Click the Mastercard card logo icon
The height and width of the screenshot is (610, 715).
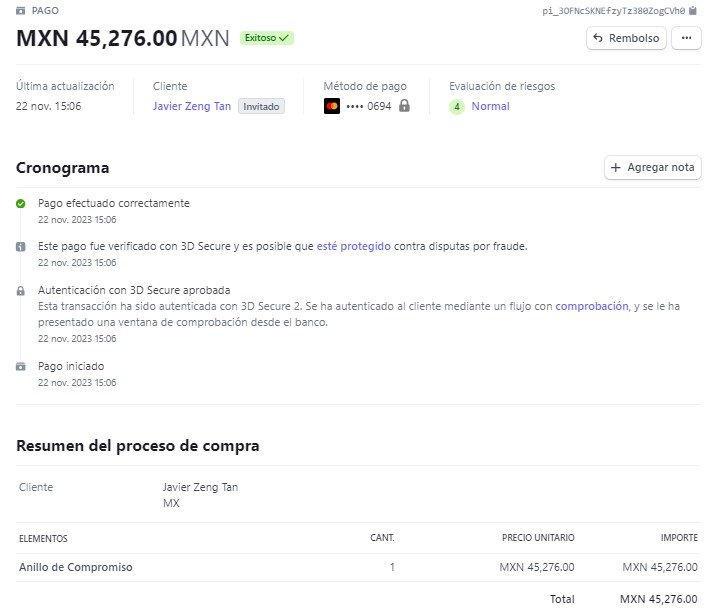point(332,106)
